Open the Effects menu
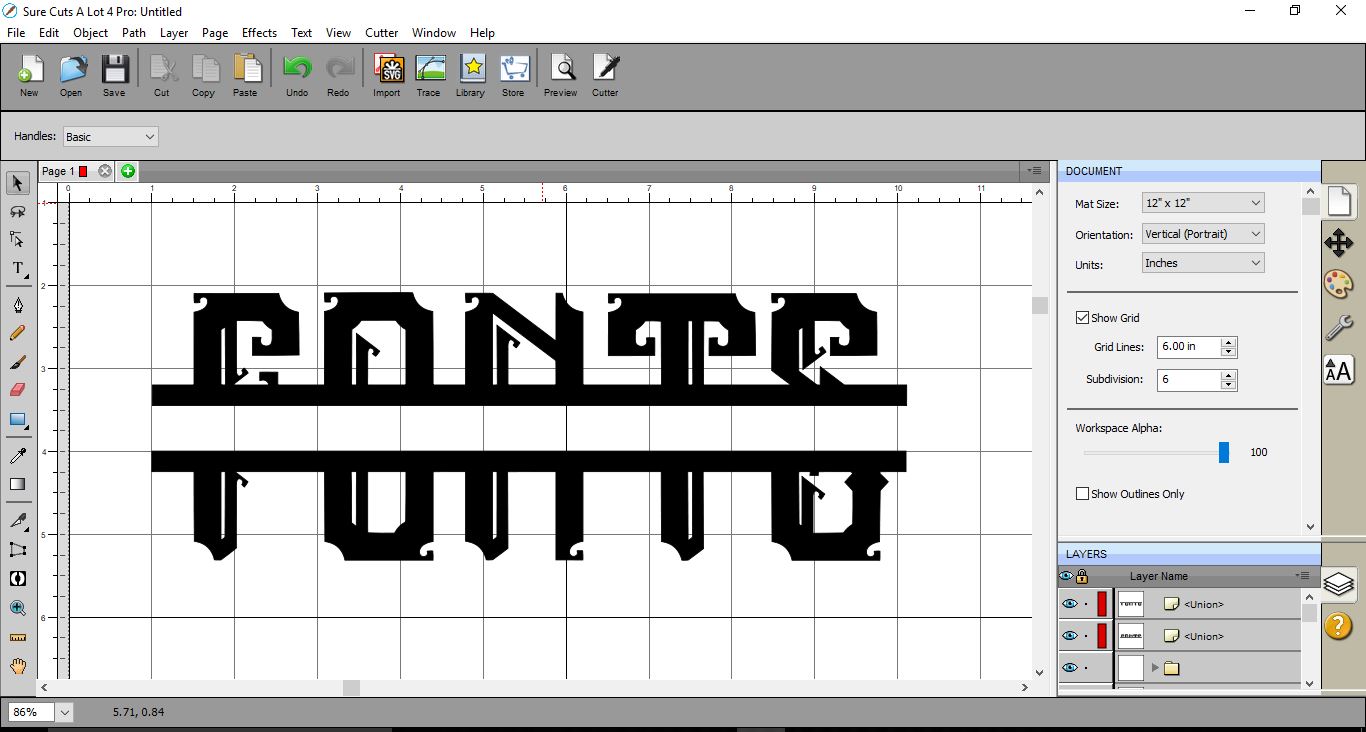The image size is (1366, 732). [259, 33]
